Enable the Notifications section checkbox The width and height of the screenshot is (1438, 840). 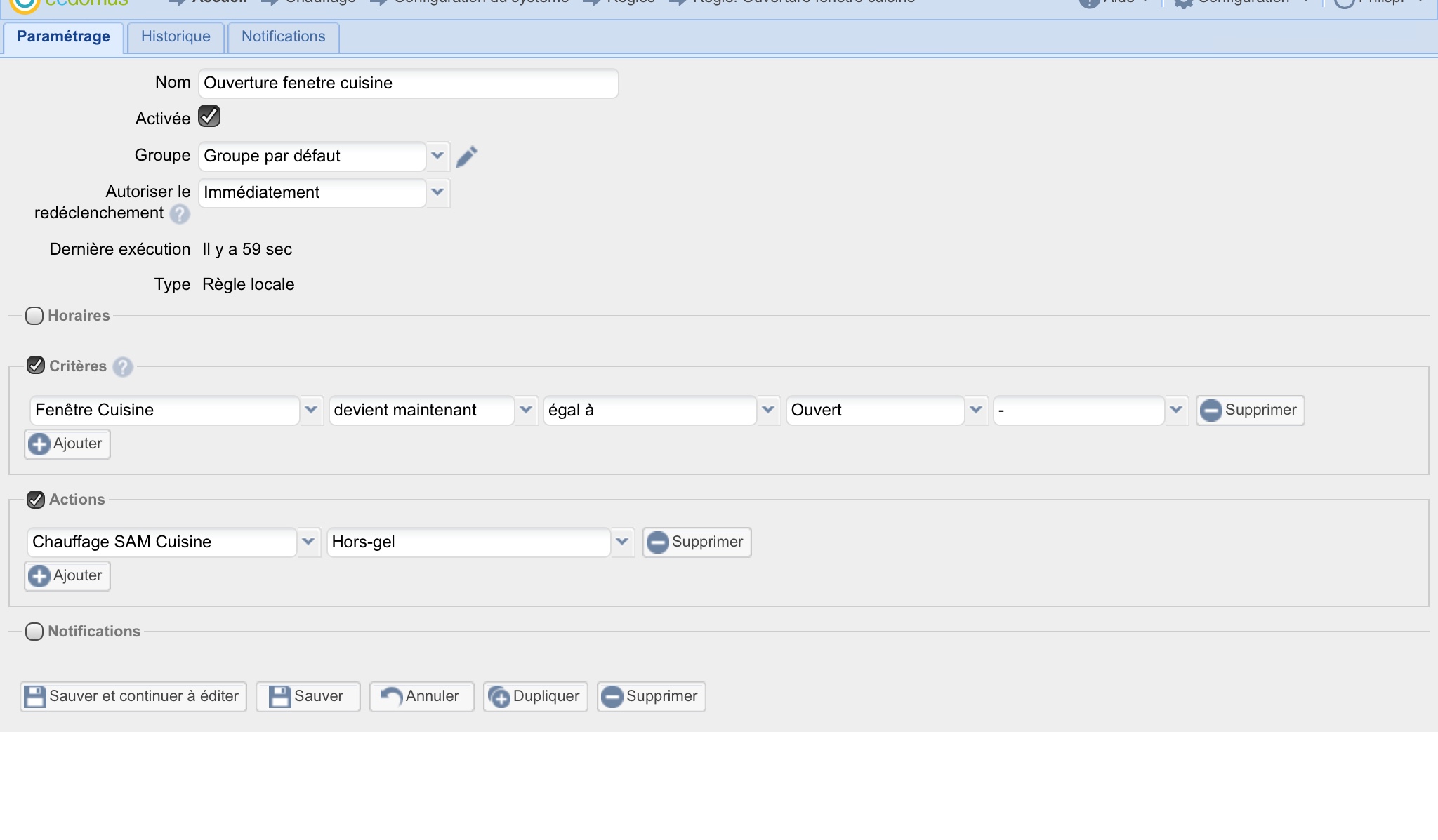click(x=34, y=632)
